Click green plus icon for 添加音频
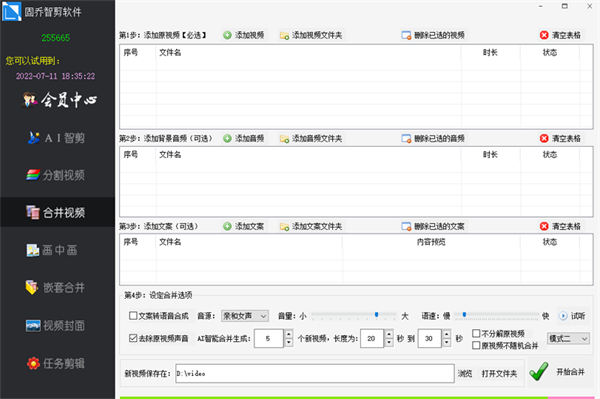600x399 pixels. pyautogui.click(x=227, y=138)
